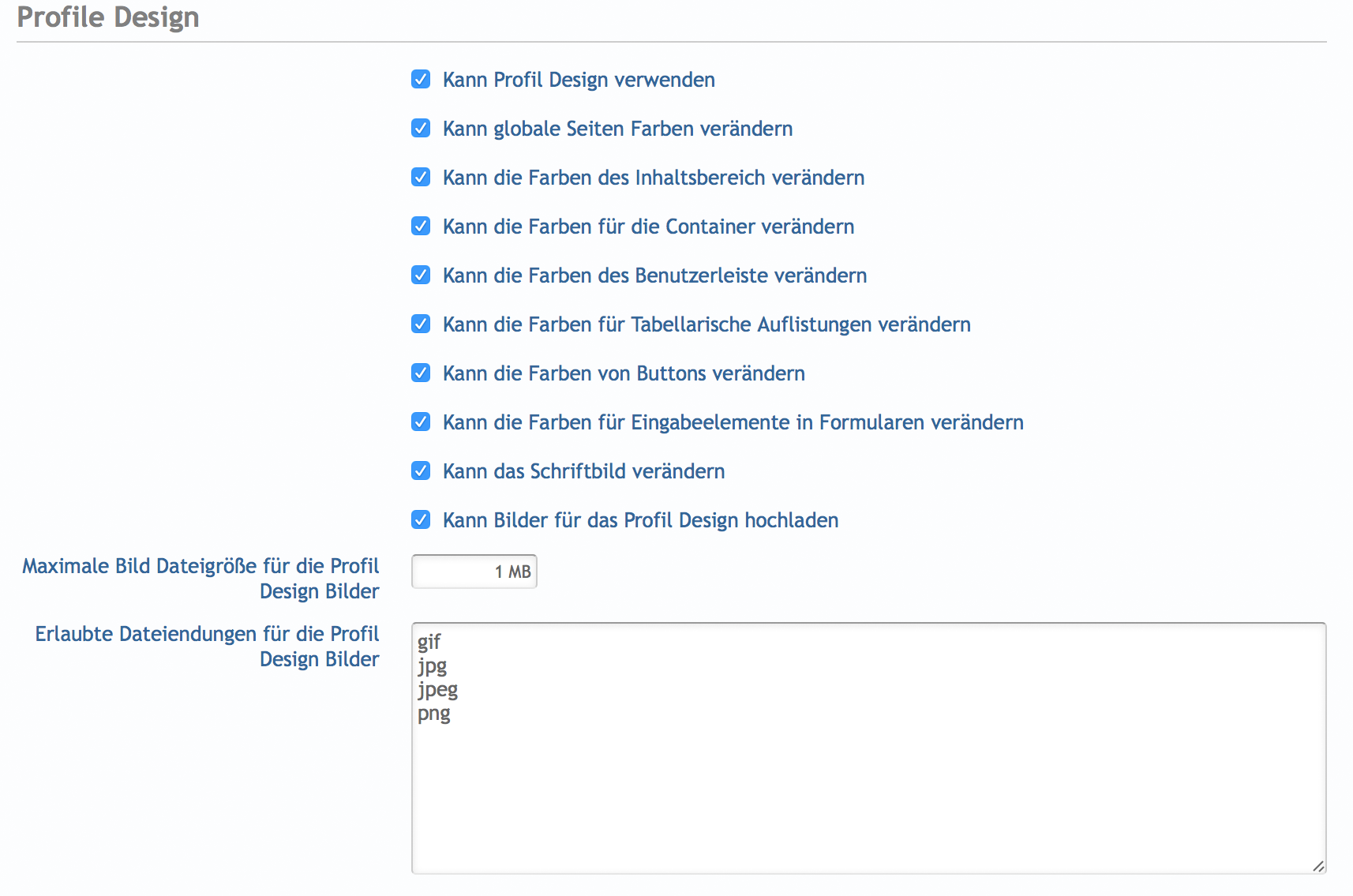Disable 'Kann die Farben von Buttons verändern'
The width and height of the screenshot is (1353, 896).
pos(421,373)
